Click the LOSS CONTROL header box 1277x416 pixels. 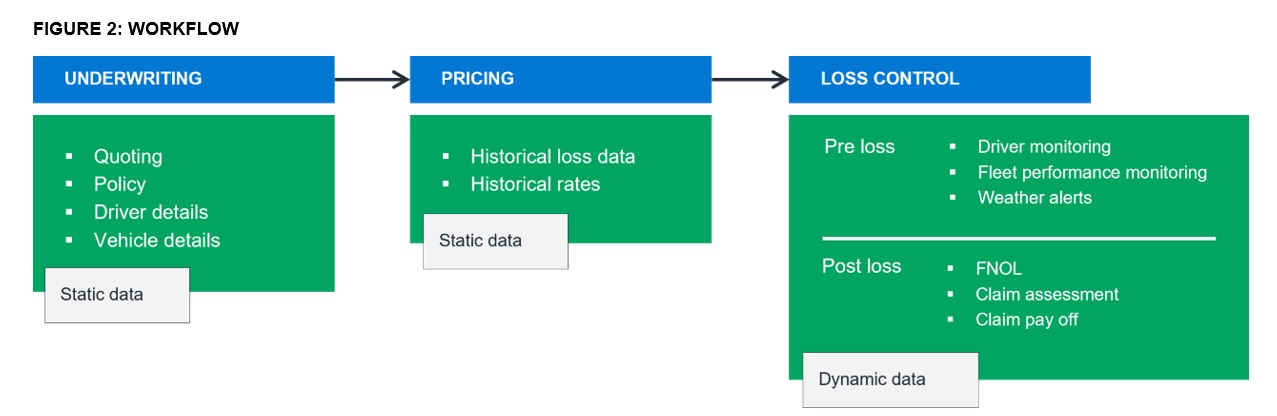tap(939, 79)
